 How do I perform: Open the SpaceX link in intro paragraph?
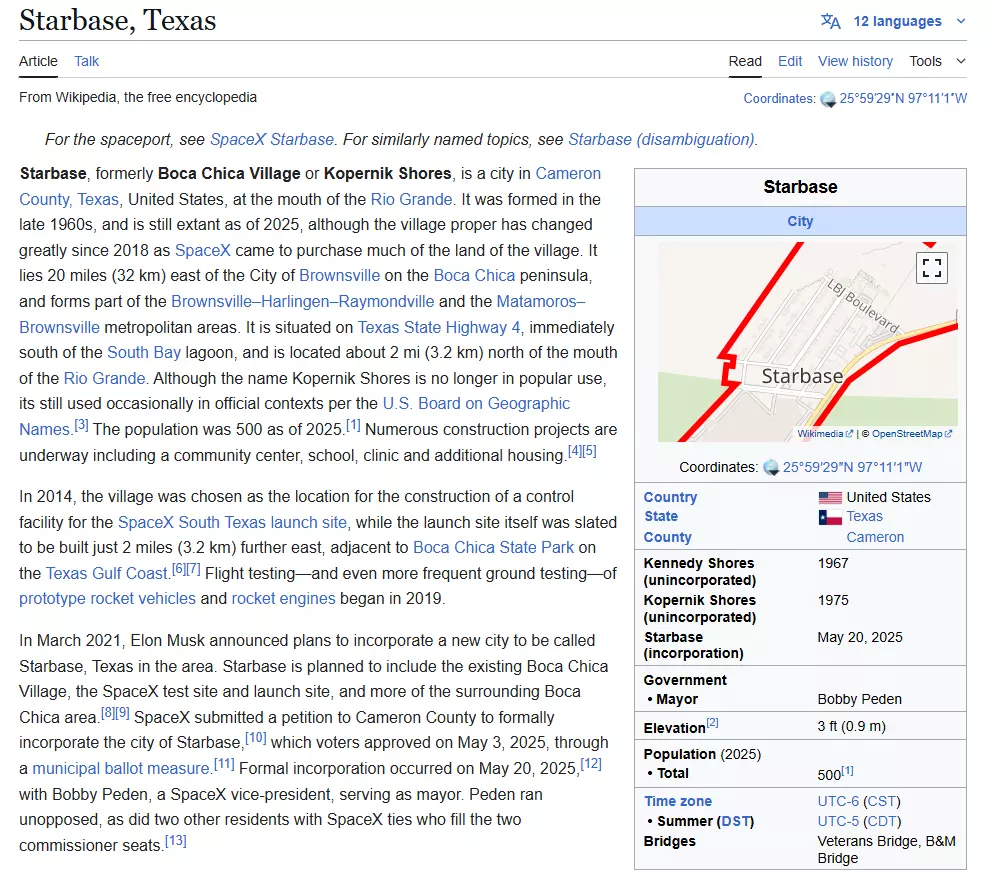click(203, 250)
